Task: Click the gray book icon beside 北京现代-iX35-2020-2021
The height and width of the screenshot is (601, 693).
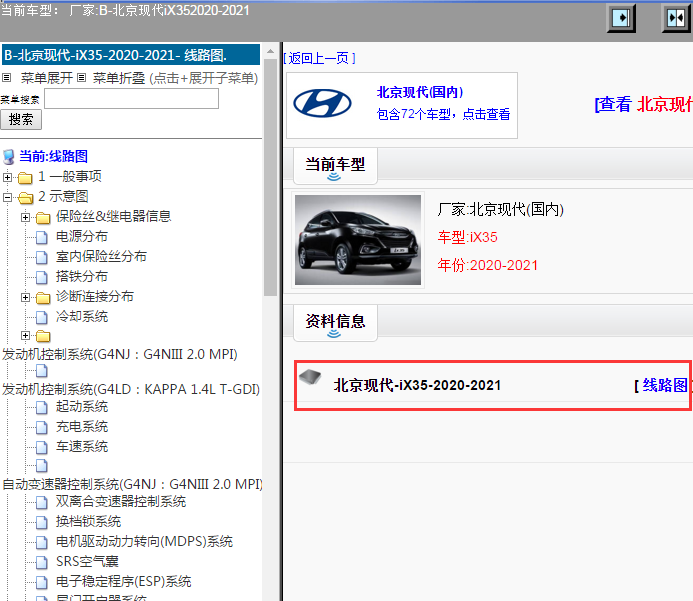Action: [x=310, y=377]
